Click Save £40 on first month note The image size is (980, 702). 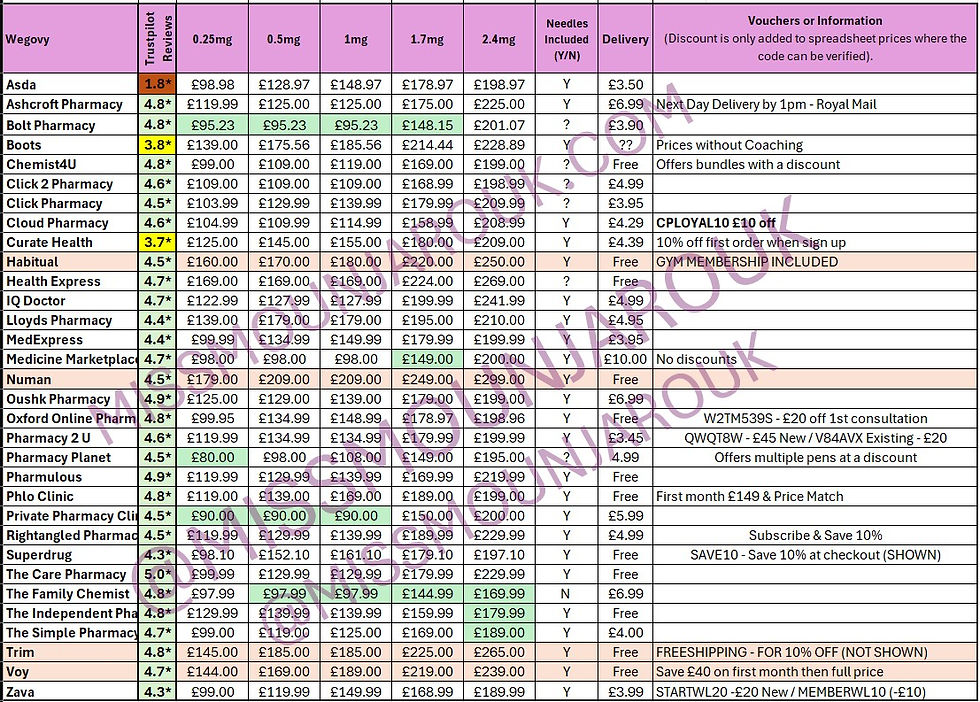(x=815, y=671)
